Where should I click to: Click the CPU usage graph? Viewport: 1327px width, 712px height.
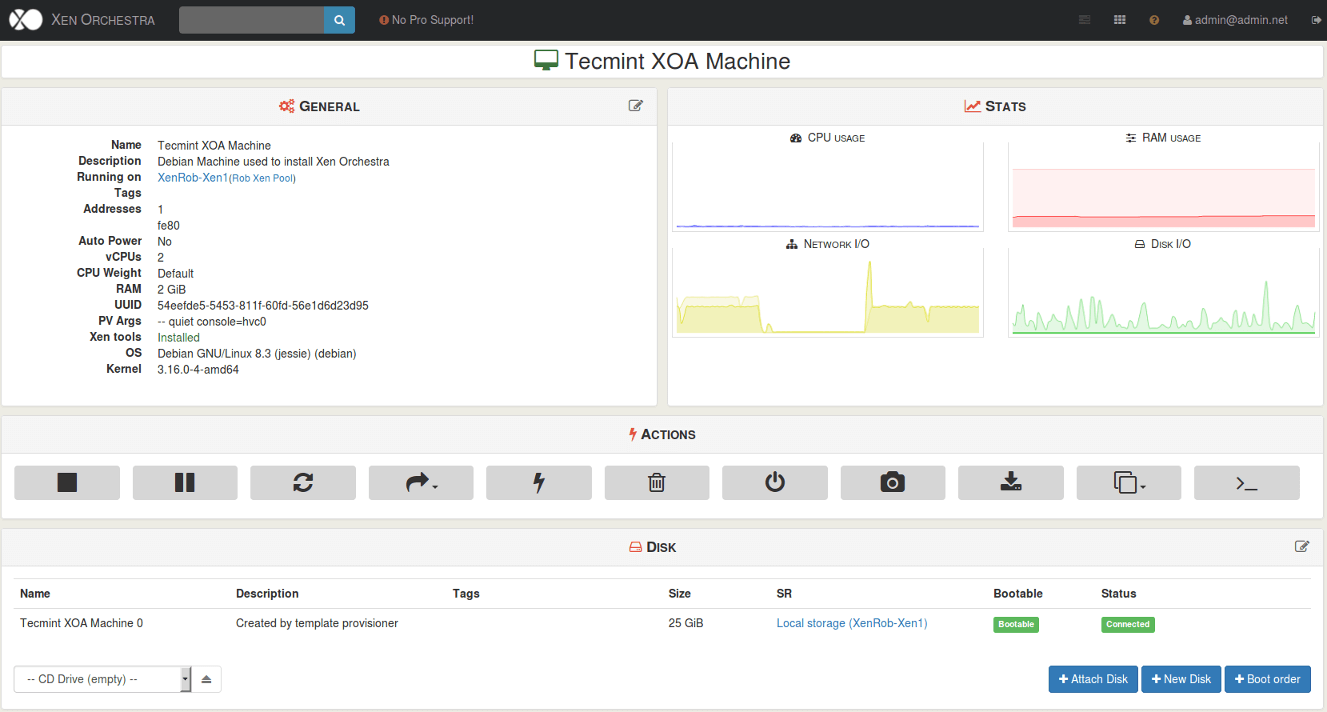[x=828, y=187]
